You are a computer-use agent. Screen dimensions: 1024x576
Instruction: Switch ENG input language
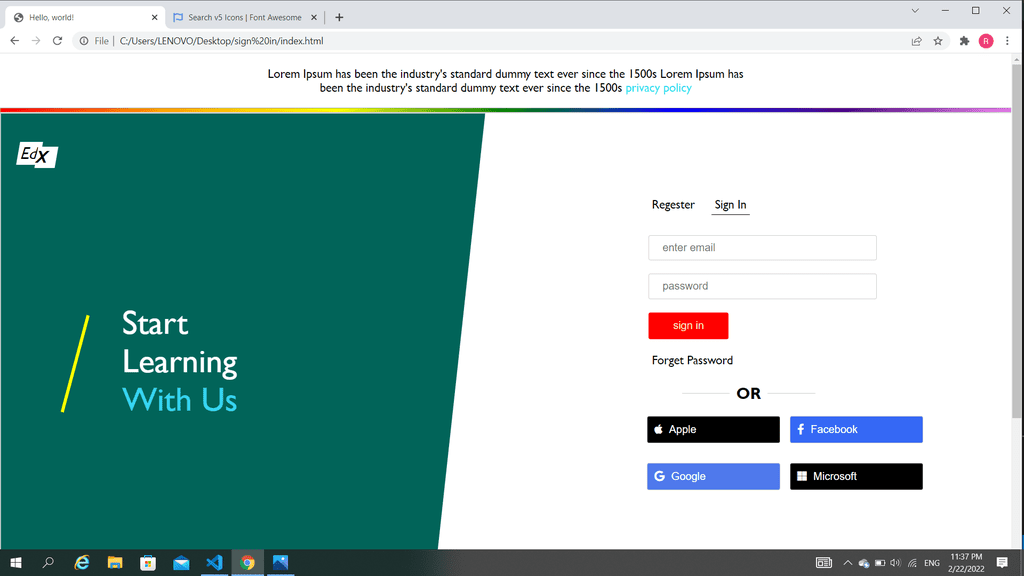[932, 563]
